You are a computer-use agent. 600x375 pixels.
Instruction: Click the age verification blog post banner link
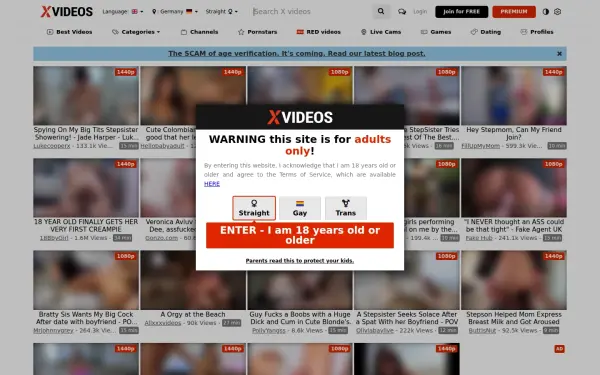(297, 54)
